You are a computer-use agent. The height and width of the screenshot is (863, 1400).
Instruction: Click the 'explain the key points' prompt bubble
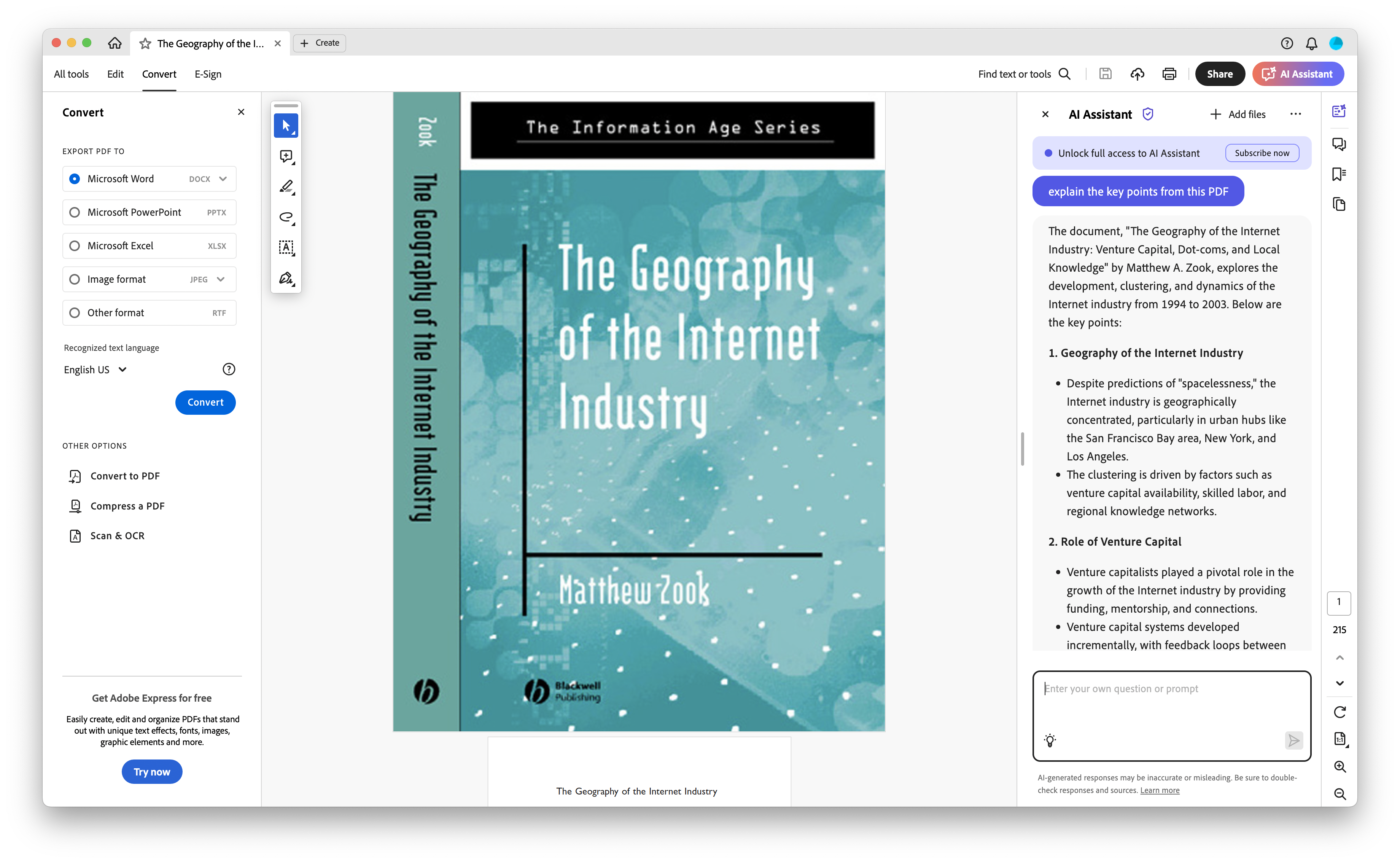[1137, 192]
